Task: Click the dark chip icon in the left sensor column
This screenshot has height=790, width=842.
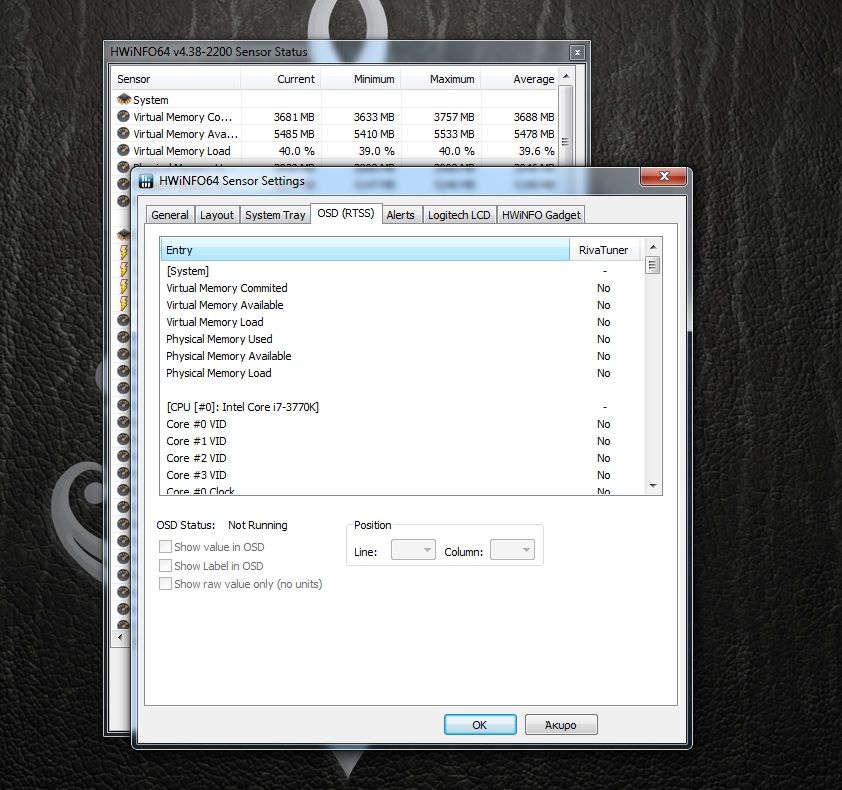Action: click(123, 233)
